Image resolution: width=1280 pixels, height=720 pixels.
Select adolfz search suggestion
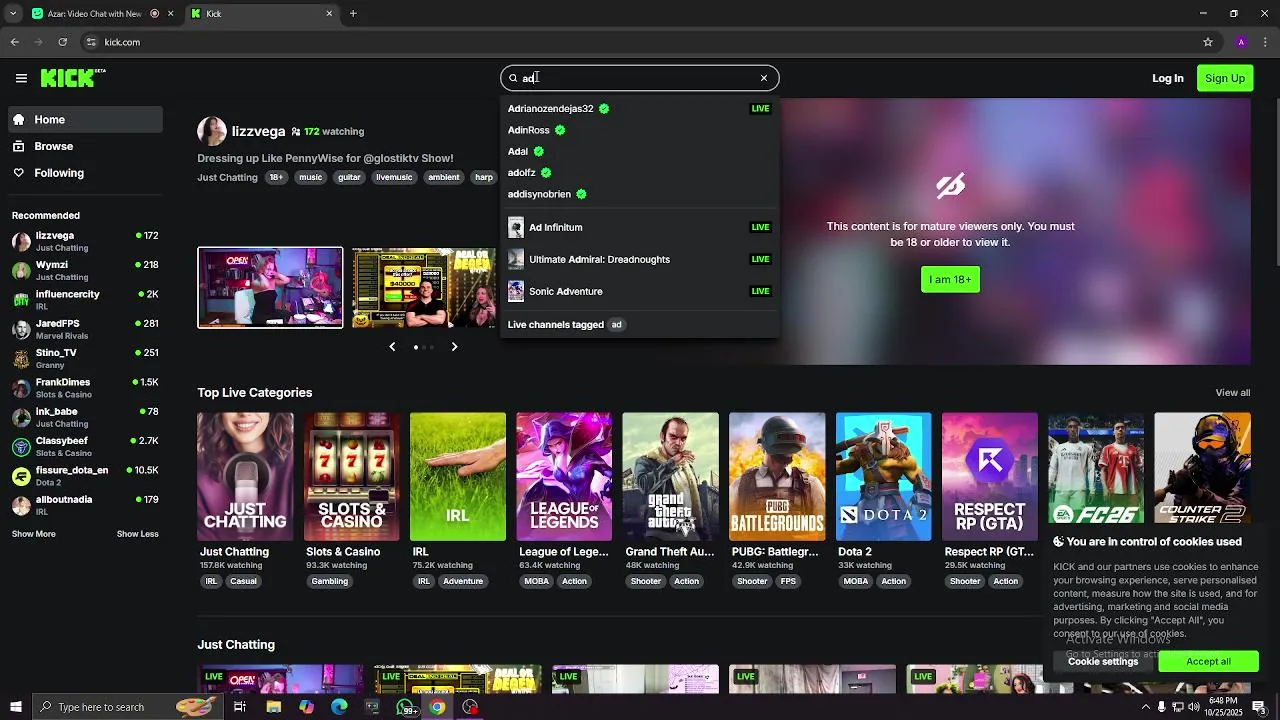point(639,172)
